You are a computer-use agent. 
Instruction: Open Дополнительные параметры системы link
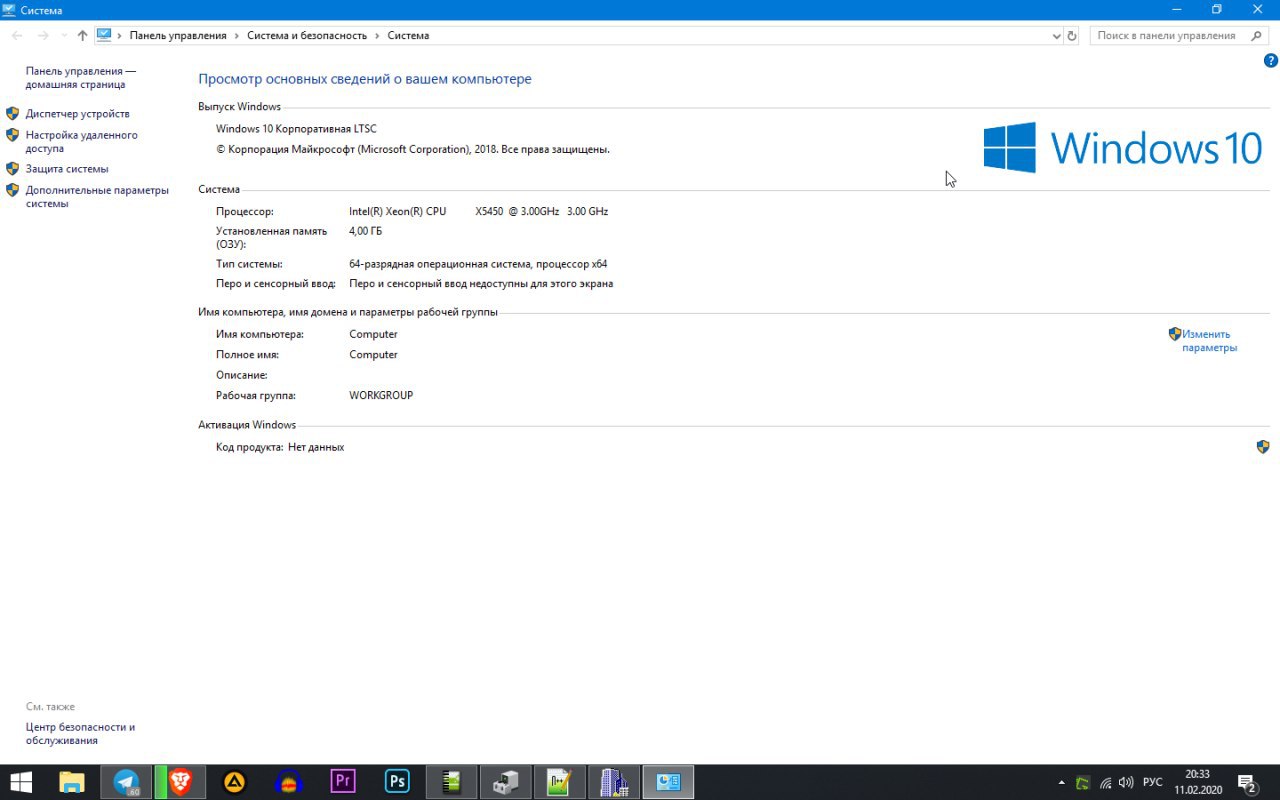(x=97, y=196)
